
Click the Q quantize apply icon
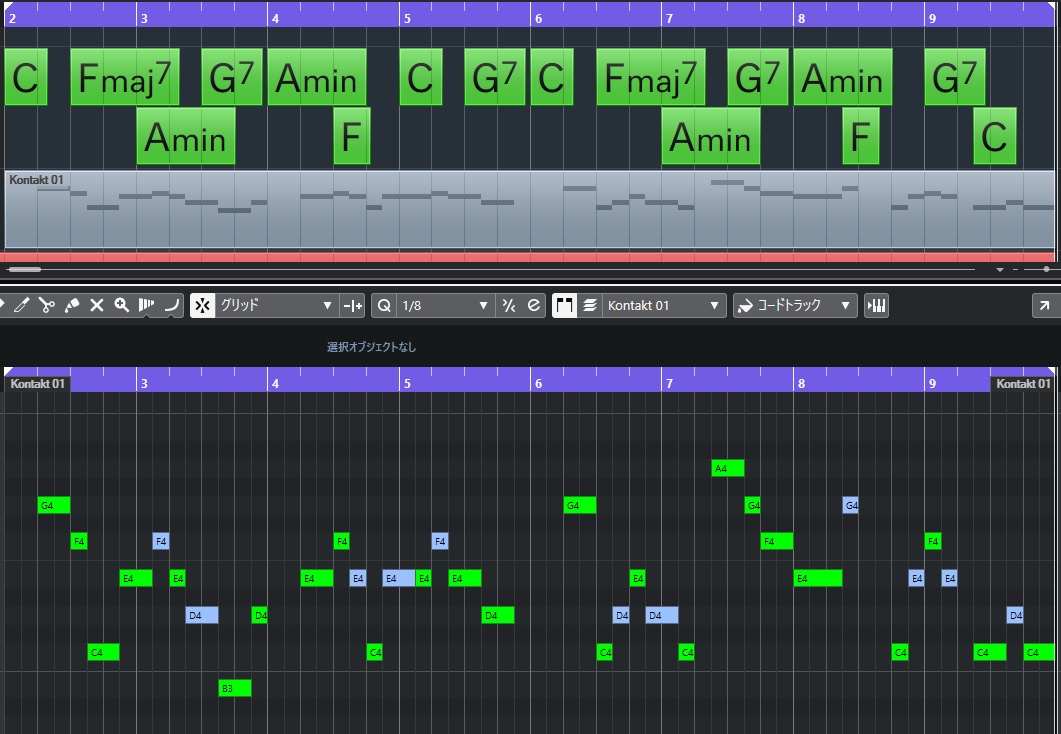(x=384, y=306)
